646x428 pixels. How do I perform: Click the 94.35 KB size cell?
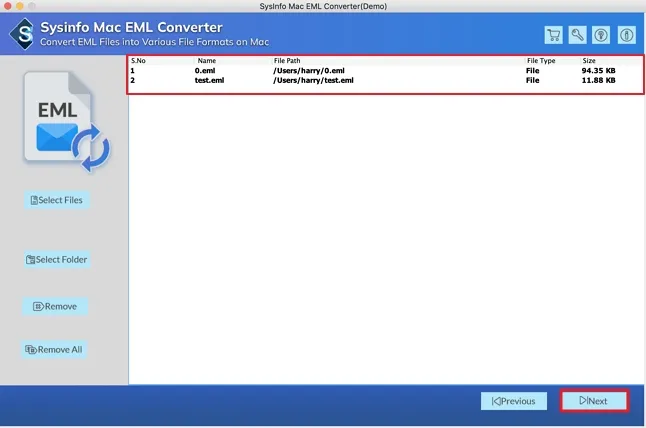[x=598, y=70]
